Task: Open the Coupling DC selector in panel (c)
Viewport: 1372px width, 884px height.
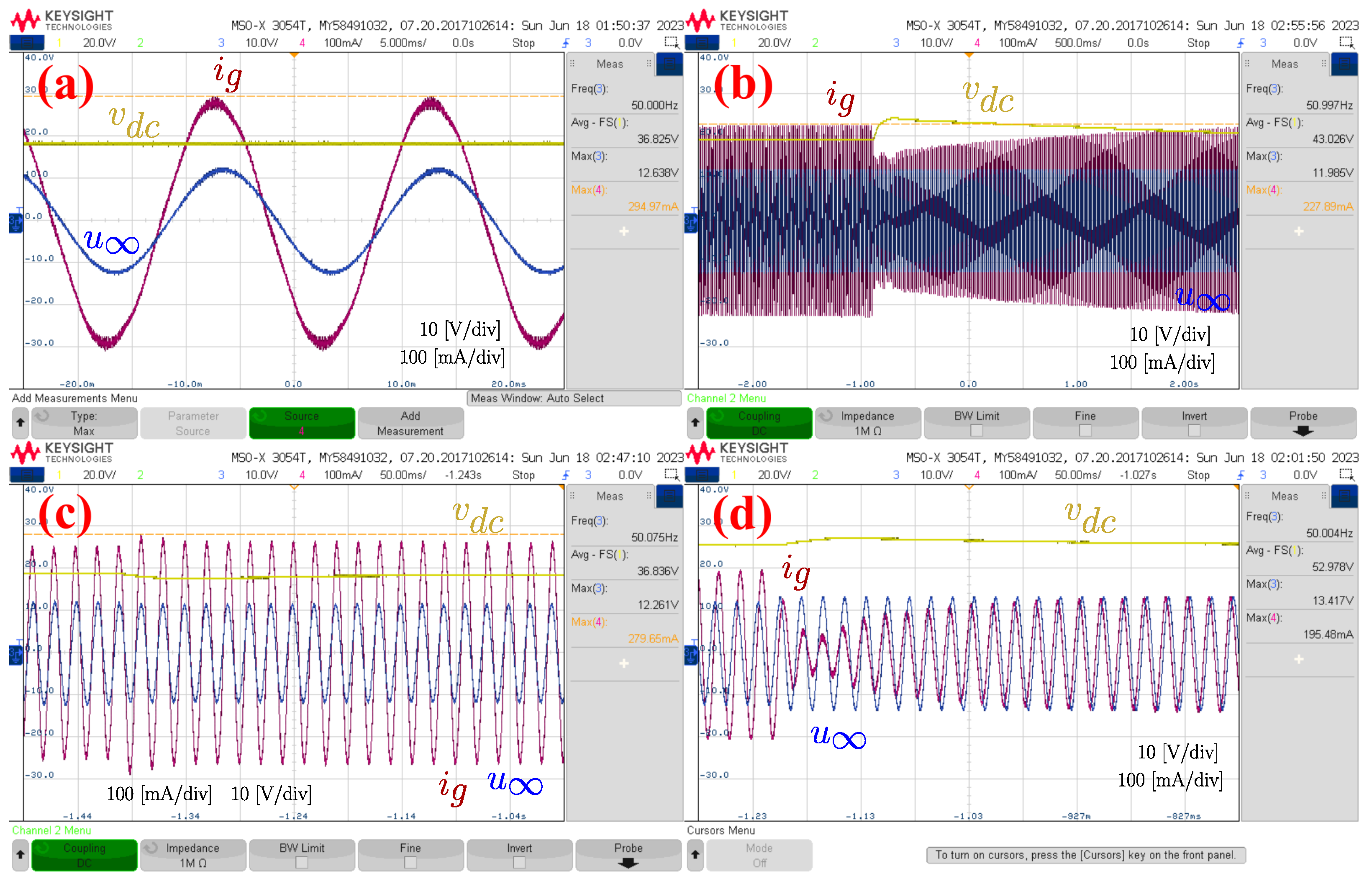Action: (x=84, y=855)
